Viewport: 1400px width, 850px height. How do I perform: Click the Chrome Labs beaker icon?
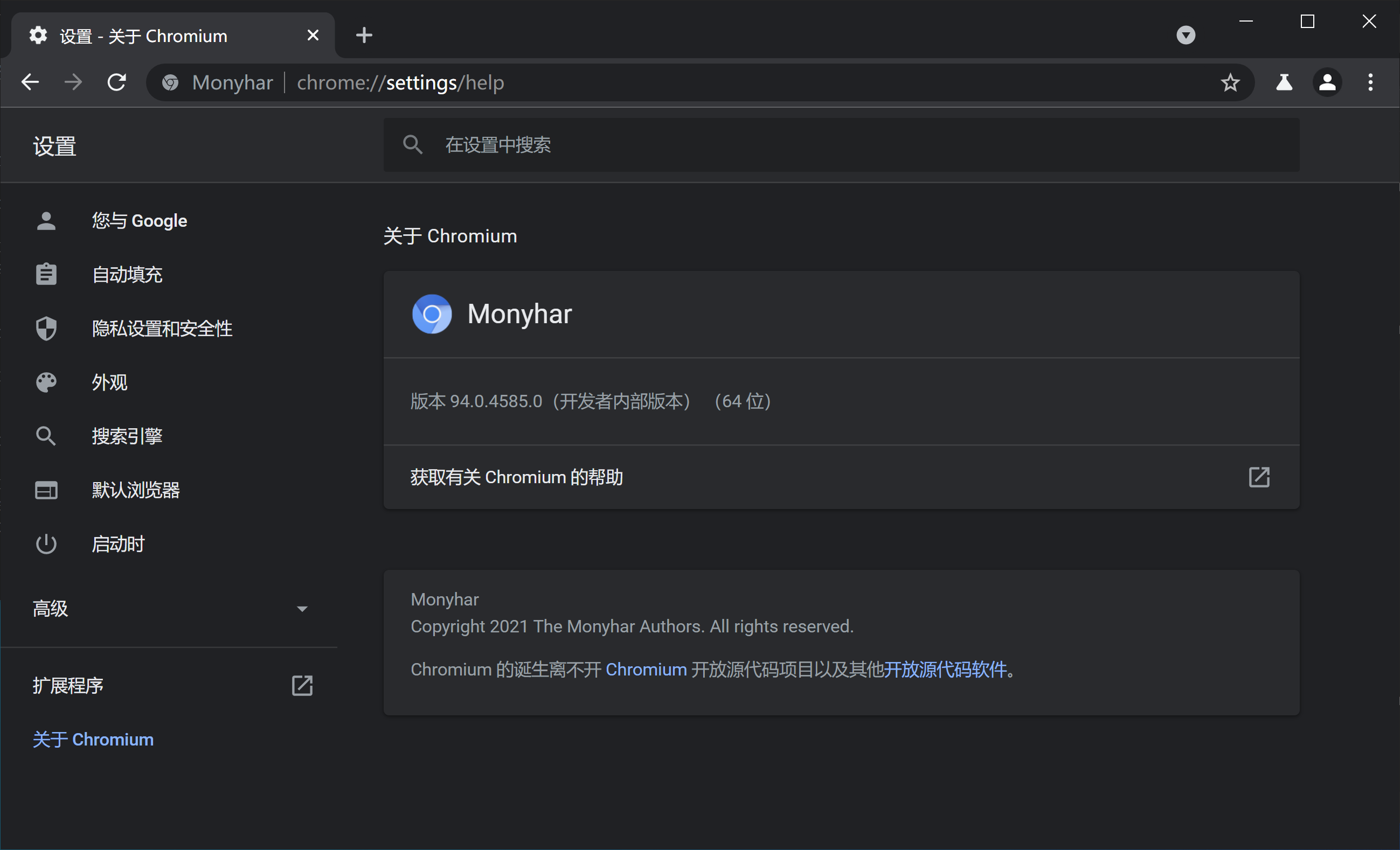click(1284, 82)
